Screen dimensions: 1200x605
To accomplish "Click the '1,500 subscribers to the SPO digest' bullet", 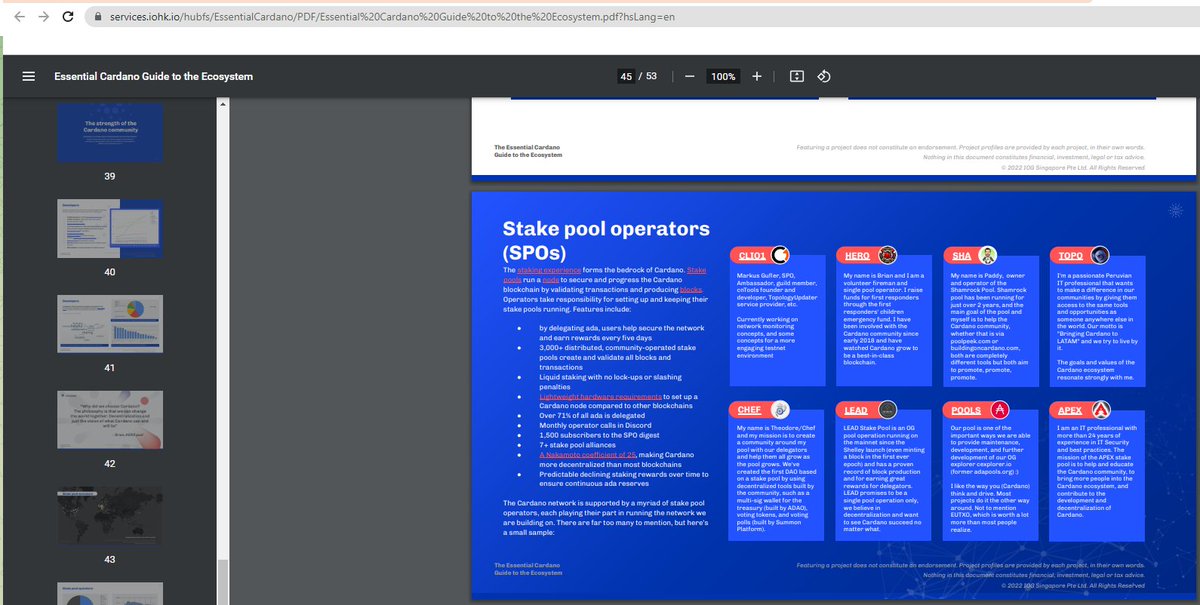I will click(597, 435).
